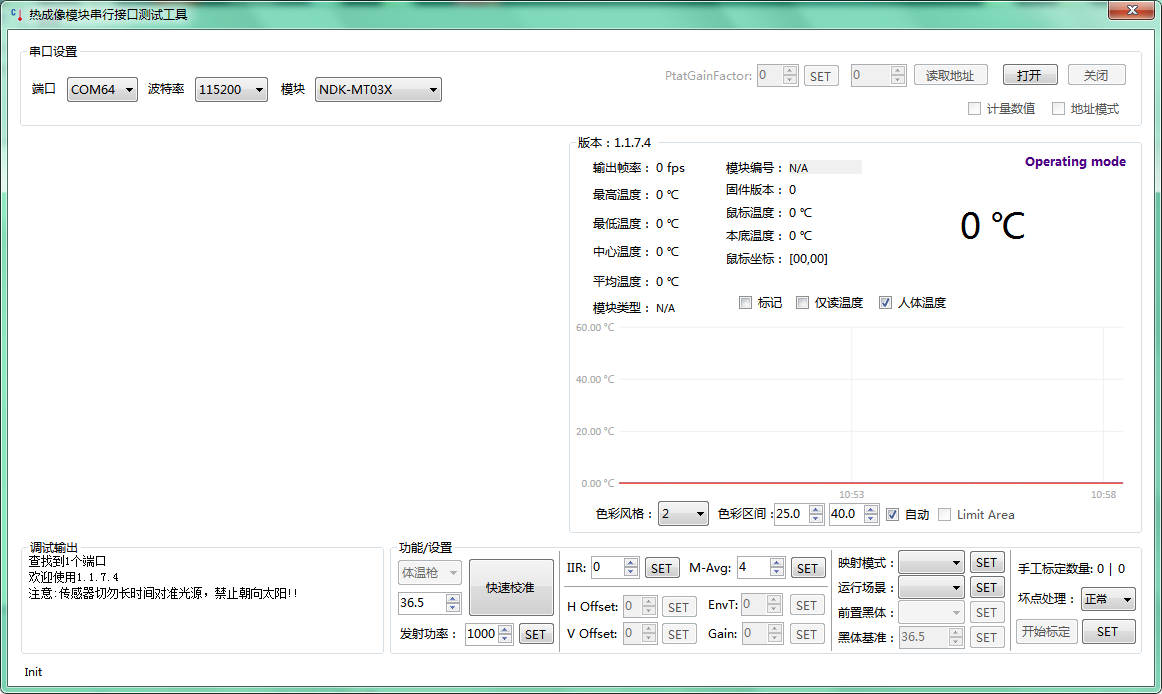Click SET next to V Offset

point(679,635)
